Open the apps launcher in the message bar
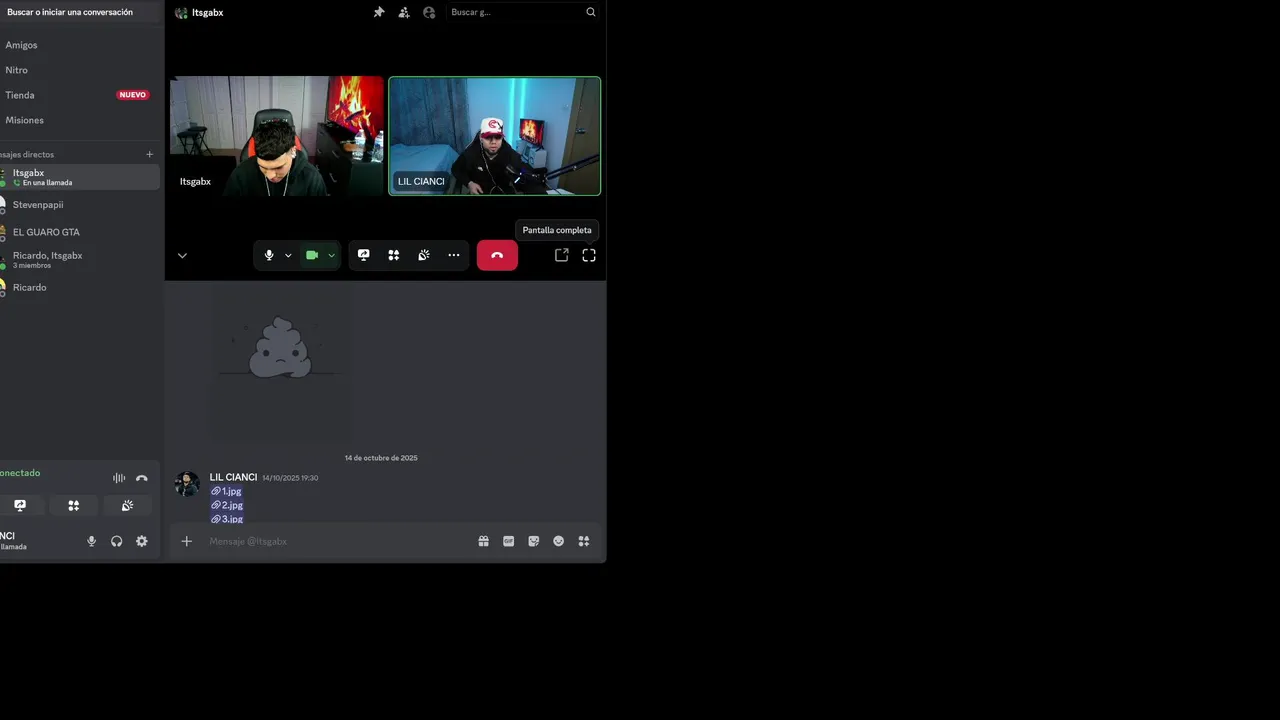1280x720 pixels. click(584, 541)
